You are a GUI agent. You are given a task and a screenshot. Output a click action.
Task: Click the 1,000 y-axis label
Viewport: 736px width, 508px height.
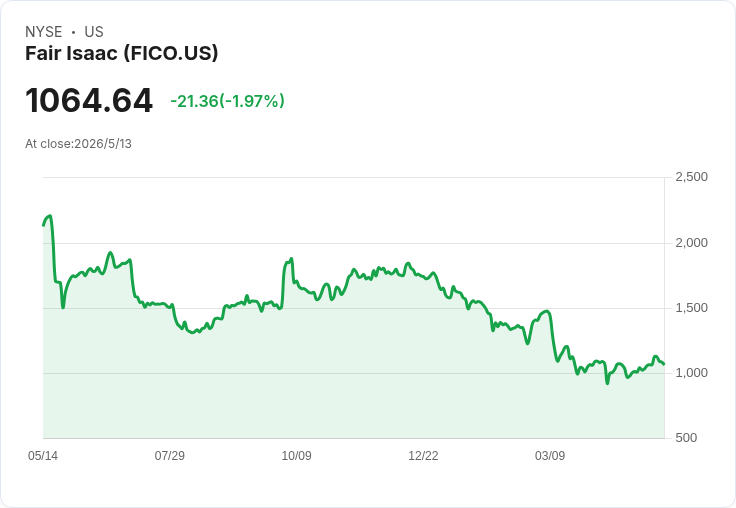(x=691, y=373)
